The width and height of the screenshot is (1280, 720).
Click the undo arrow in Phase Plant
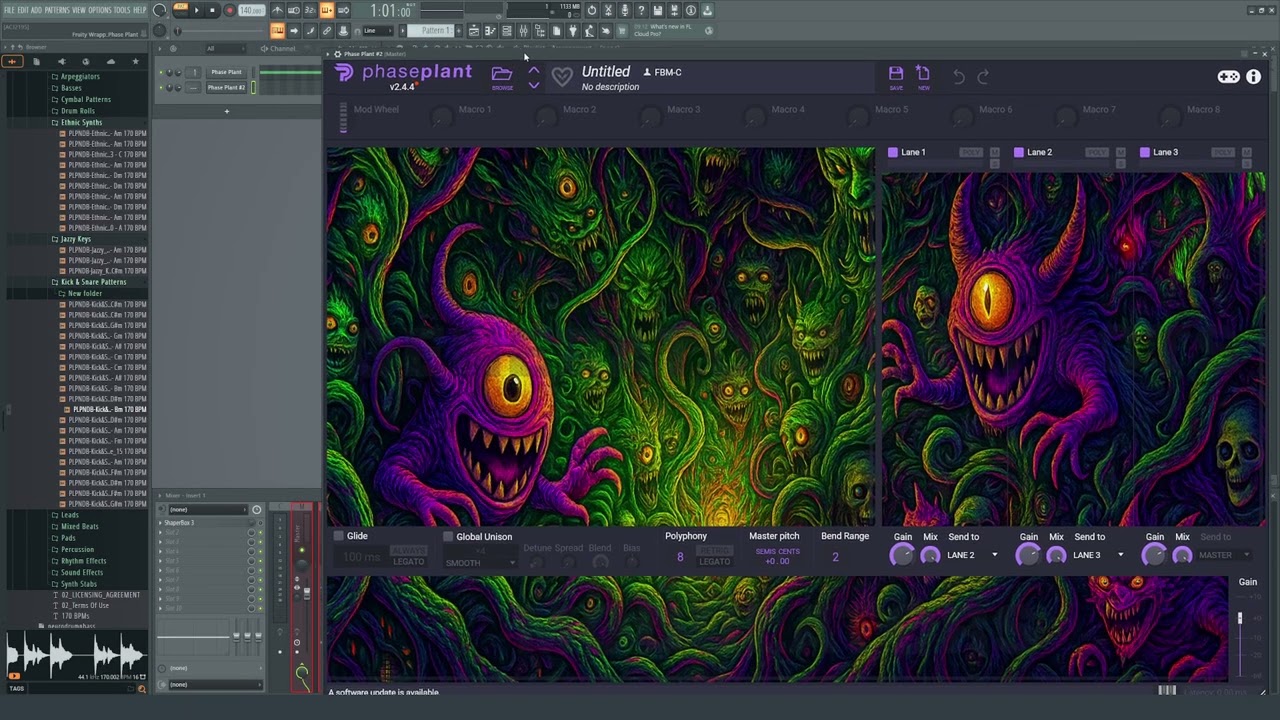[x=958, y=76]
